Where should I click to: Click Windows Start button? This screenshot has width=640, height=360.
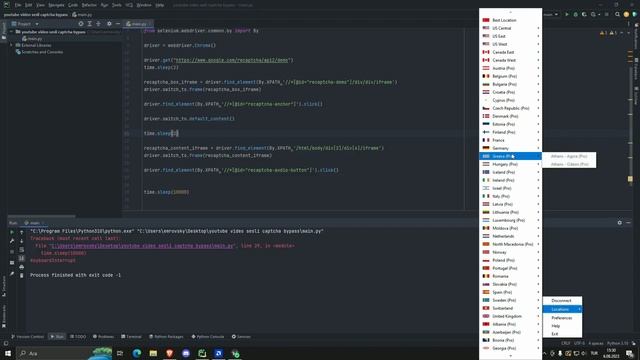point(8,353)
